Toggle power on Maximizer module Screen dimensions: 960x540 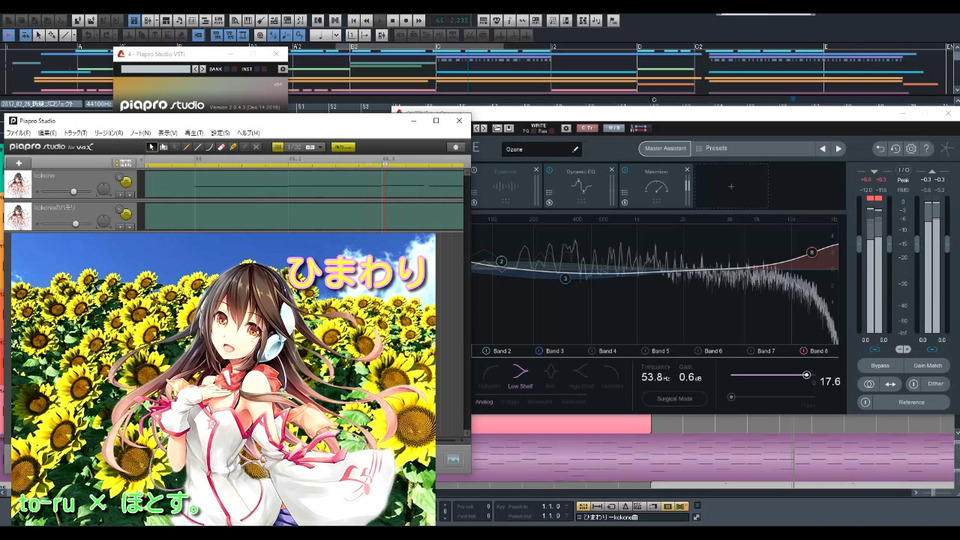(x=624, y=170)
